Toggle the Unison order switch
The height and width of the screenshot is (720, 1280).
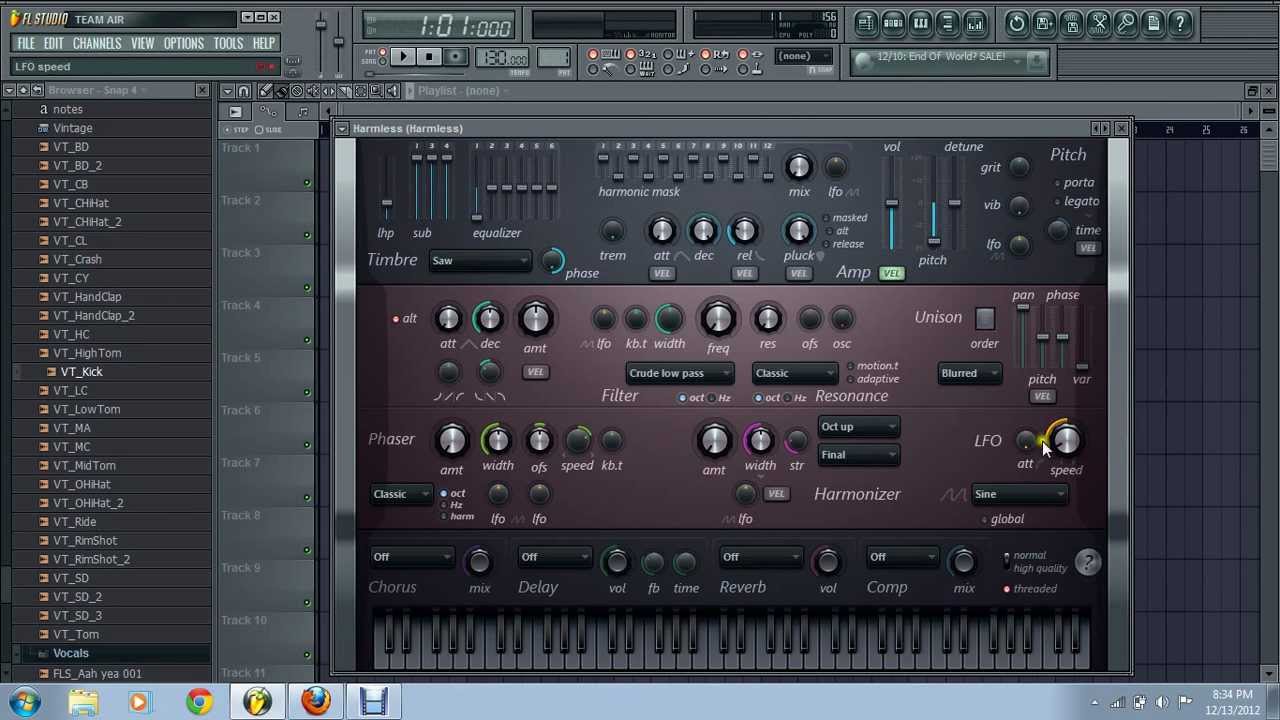click(x=985, y=318)
